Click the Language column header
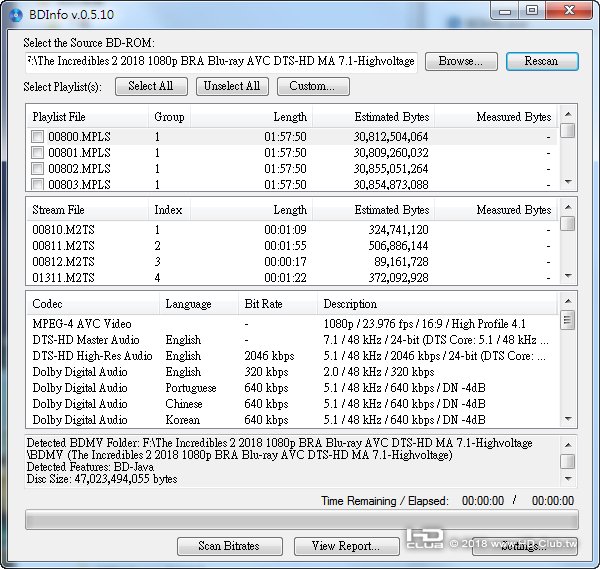This screenshot has height=569, width=600. tap(199, 304)
